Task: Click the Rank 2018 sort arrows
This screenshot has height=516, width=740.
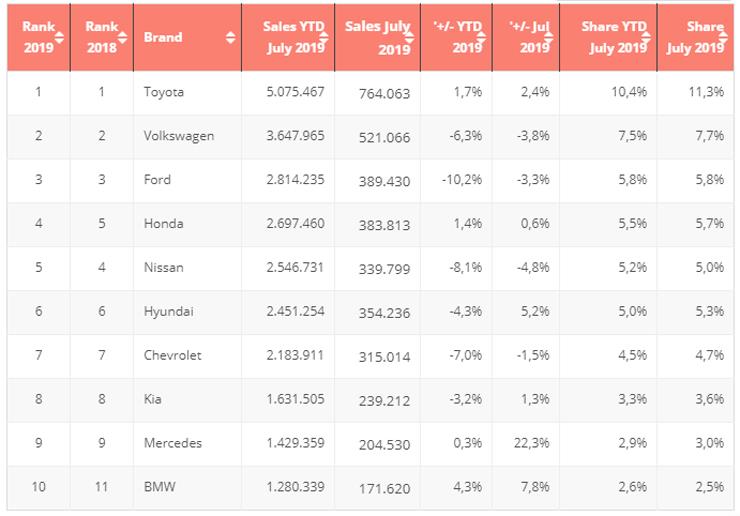Action: 122,38
